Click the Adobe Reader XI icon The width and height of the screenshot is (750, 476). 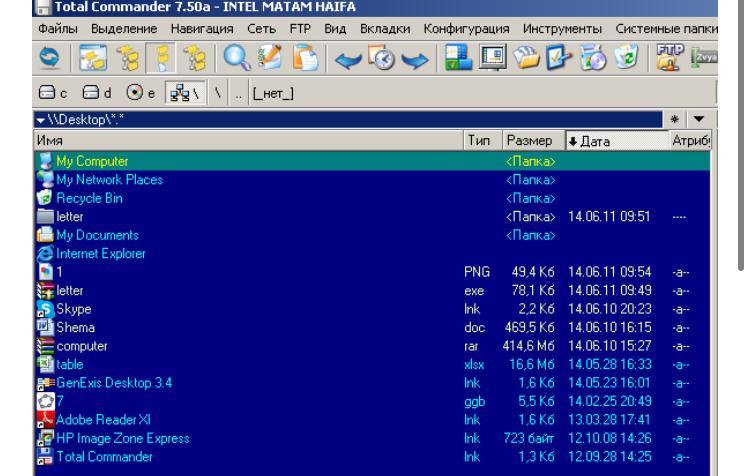coord(45,420)
